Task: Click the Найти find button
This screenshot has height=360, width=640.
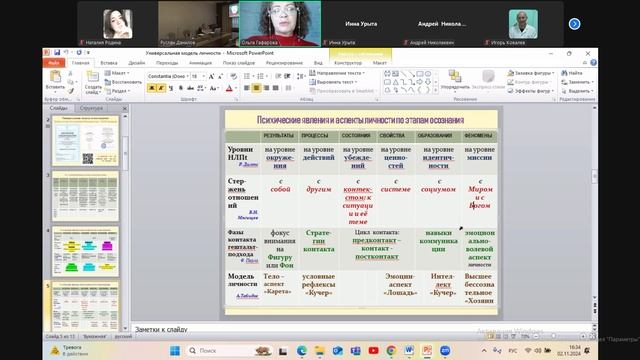Action: coord(572,73)
